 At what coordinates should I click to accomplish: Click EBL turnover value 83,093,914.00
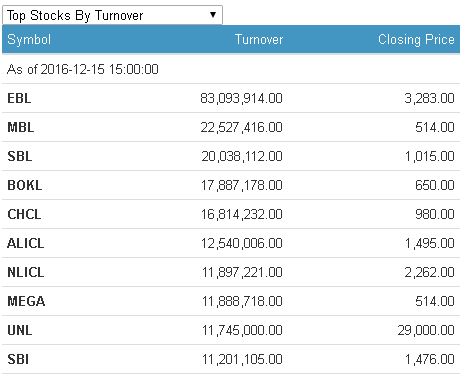pos(241,98)
